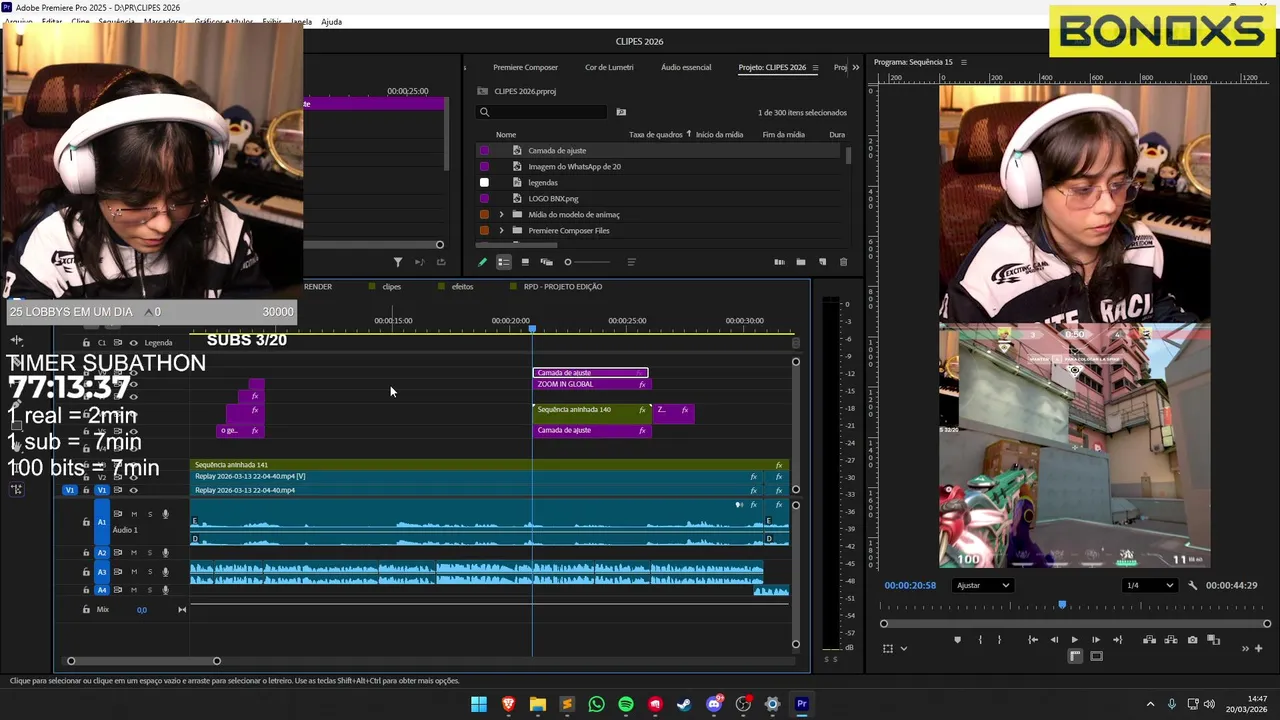This screenshot has width=1280, height=720.
Task: Select the legendas item in Project panel
Action: [543, 182]
